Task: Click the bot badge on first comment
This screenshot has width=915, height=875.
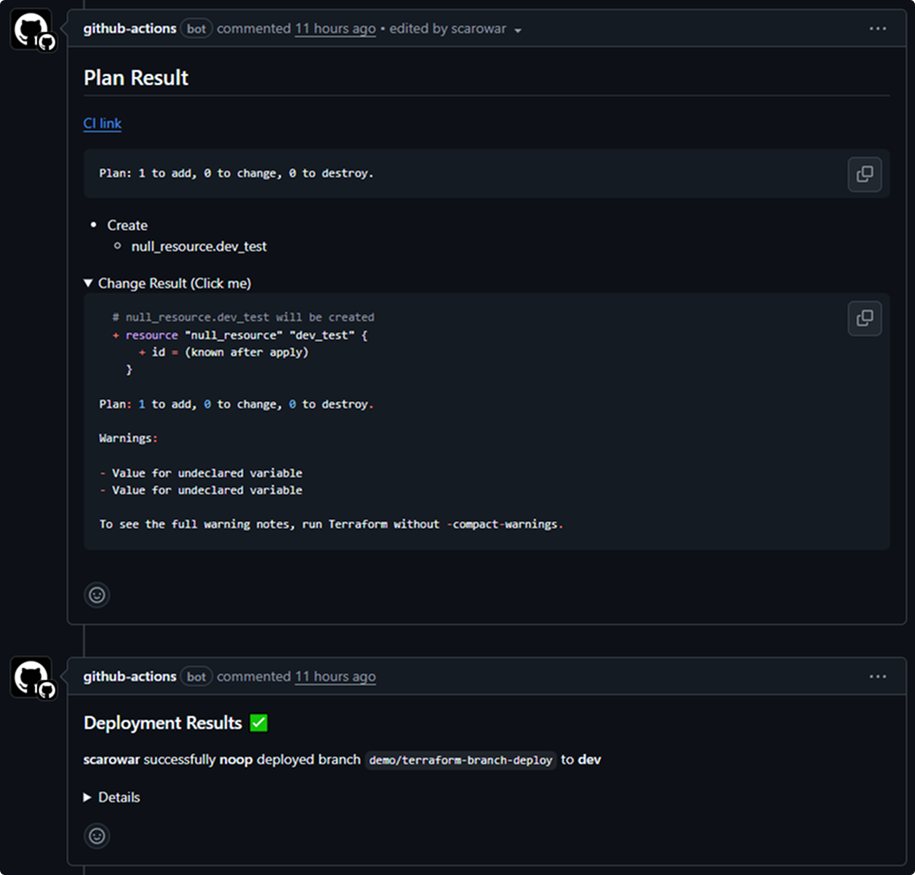Action: pyautogui.click(x=196, y=29)
